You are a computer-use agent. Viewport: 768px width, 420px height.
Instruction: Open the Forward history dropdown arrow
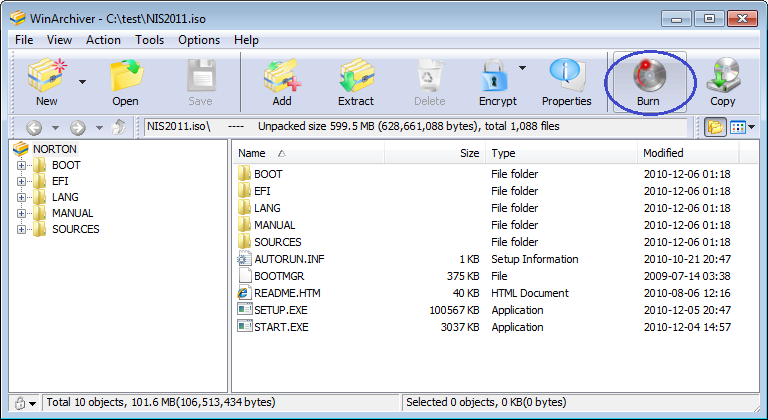point(99,128)
